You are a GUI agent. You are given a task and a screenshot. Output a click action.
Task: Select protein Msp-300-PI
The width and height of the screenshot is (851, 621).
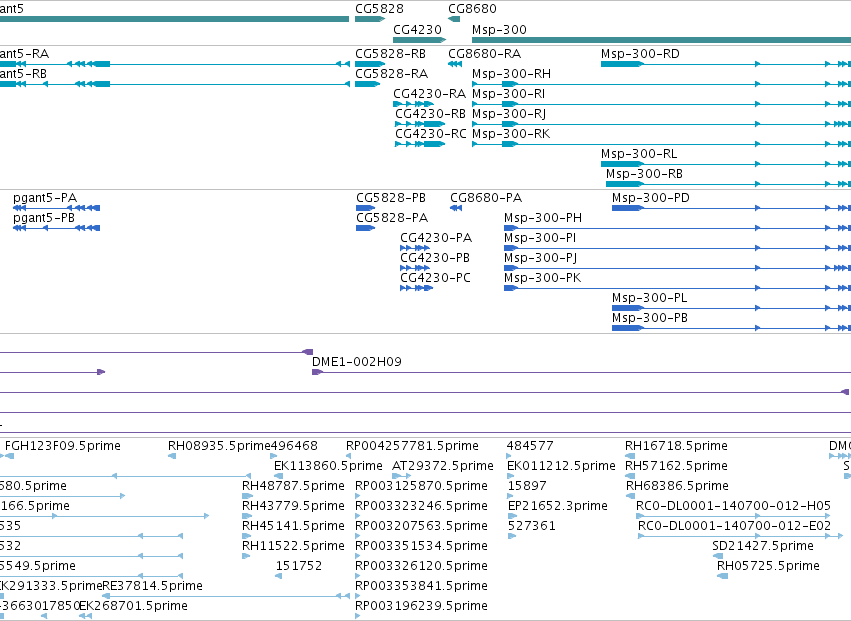pos(540,238)
